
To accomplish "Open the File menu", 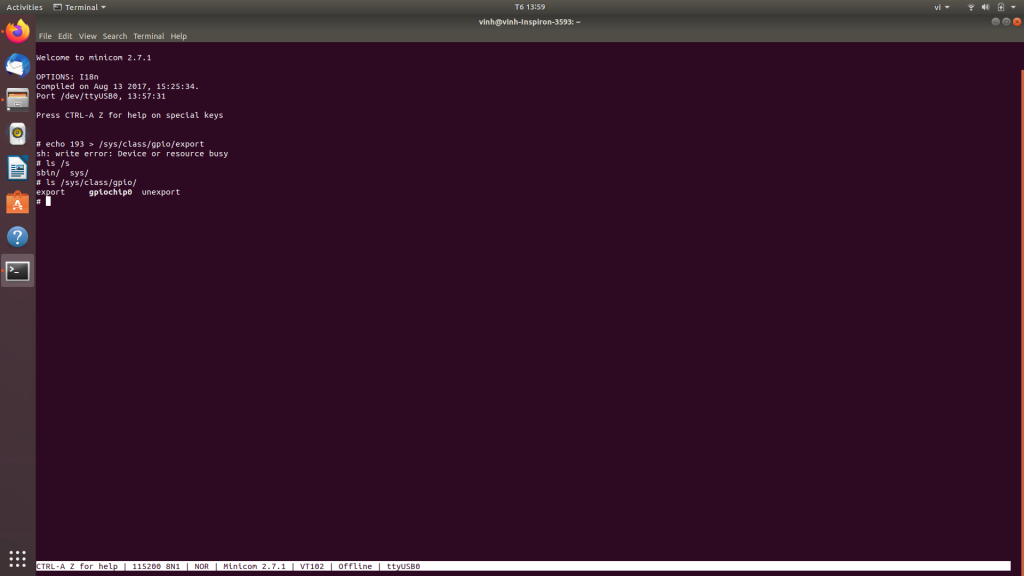I will click(x=45, y=36).
